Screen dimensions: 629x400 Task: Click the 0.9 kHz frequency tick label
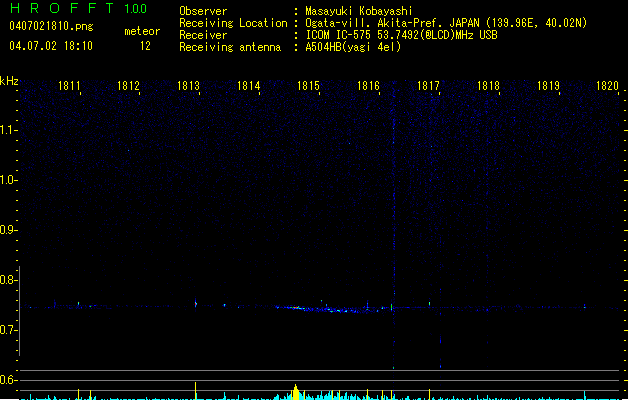[8, 230]
